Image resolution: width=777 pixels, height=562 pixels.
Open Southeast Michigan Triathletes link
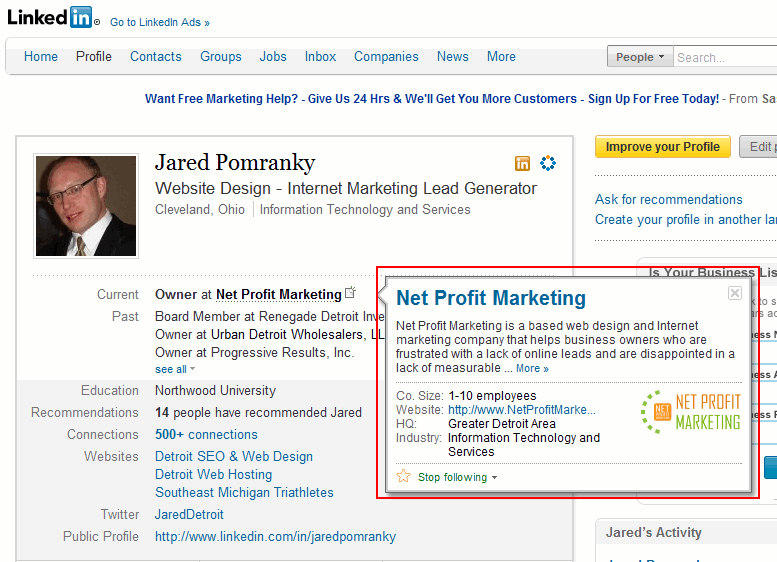point(244,493)
